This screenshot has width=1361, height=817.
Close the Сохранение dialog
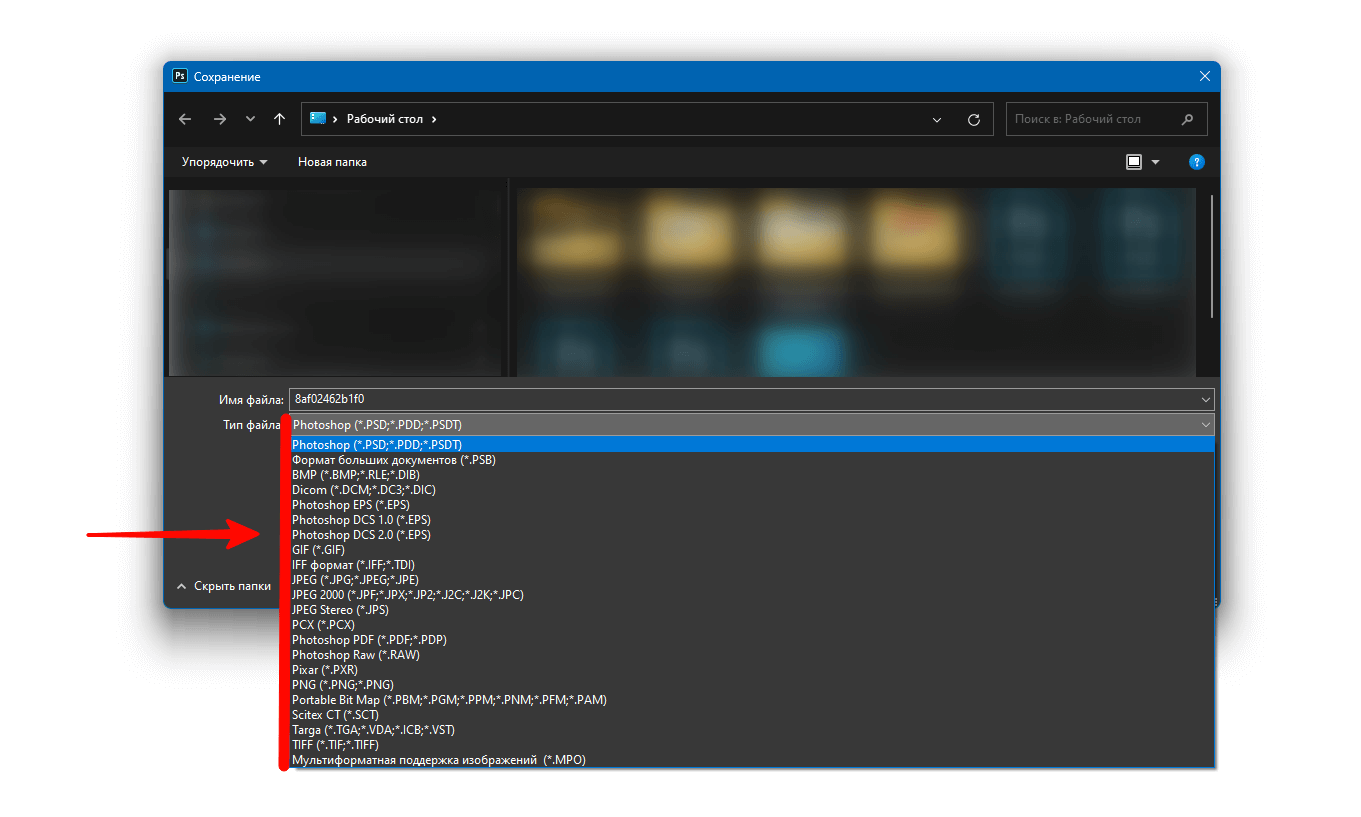click(1204, 77)
